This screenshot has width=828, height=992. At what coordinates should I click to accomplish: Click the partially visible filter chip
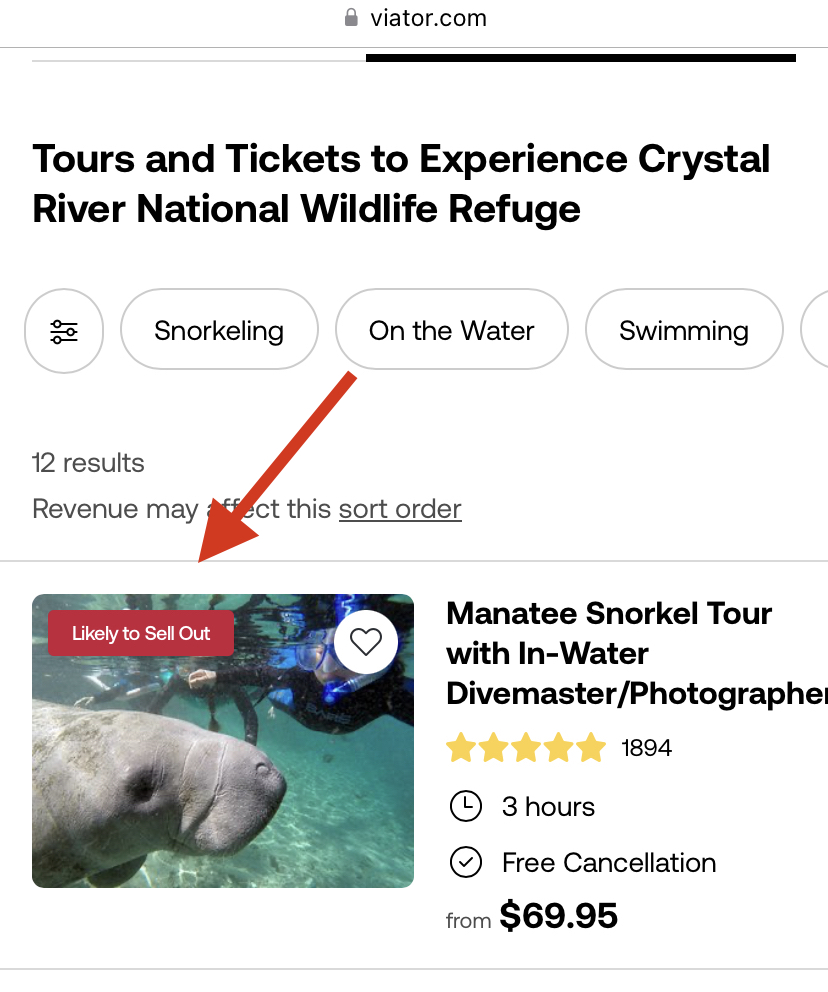[x=815, y=330]
